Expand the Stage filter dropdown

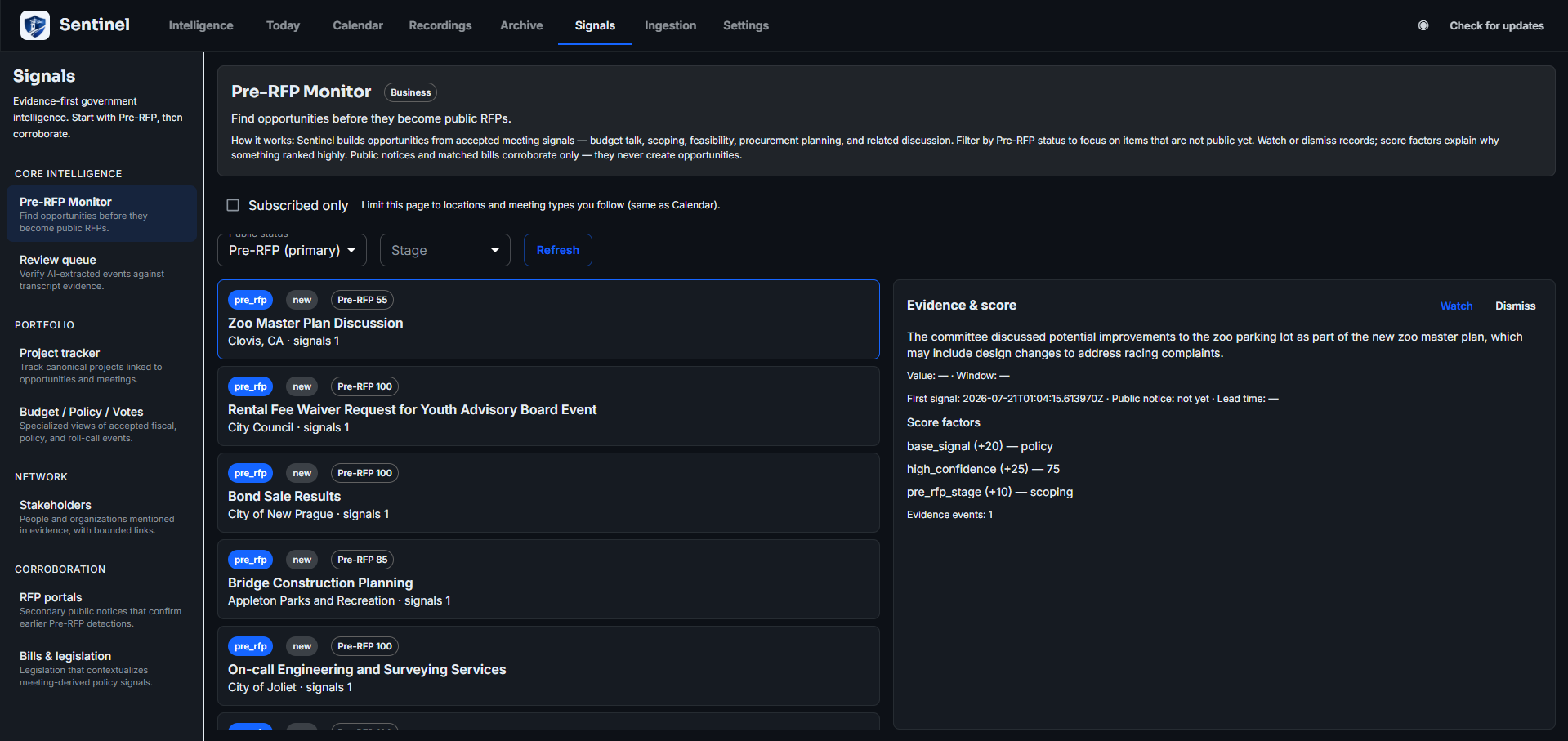445,250
